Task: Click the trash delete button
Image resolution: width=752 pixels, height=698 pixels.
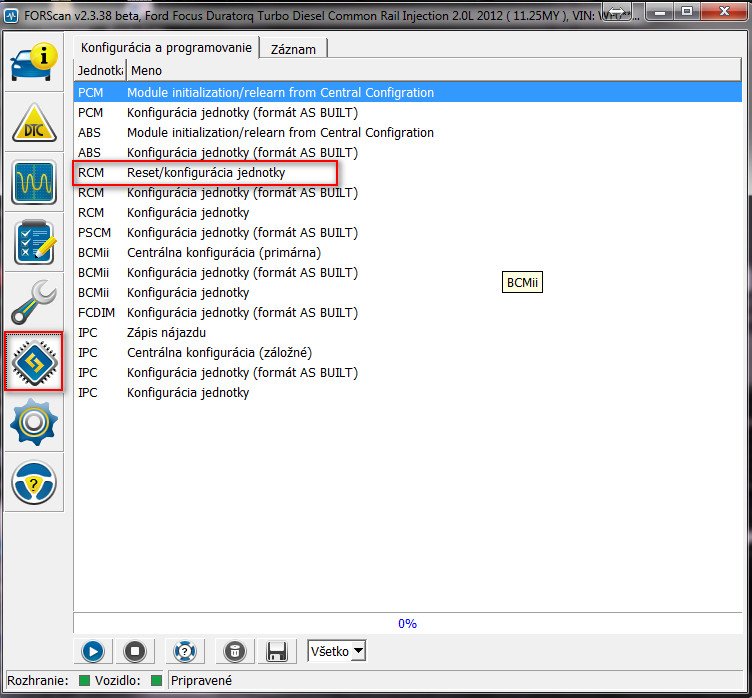Action: [x=232, y=652]
